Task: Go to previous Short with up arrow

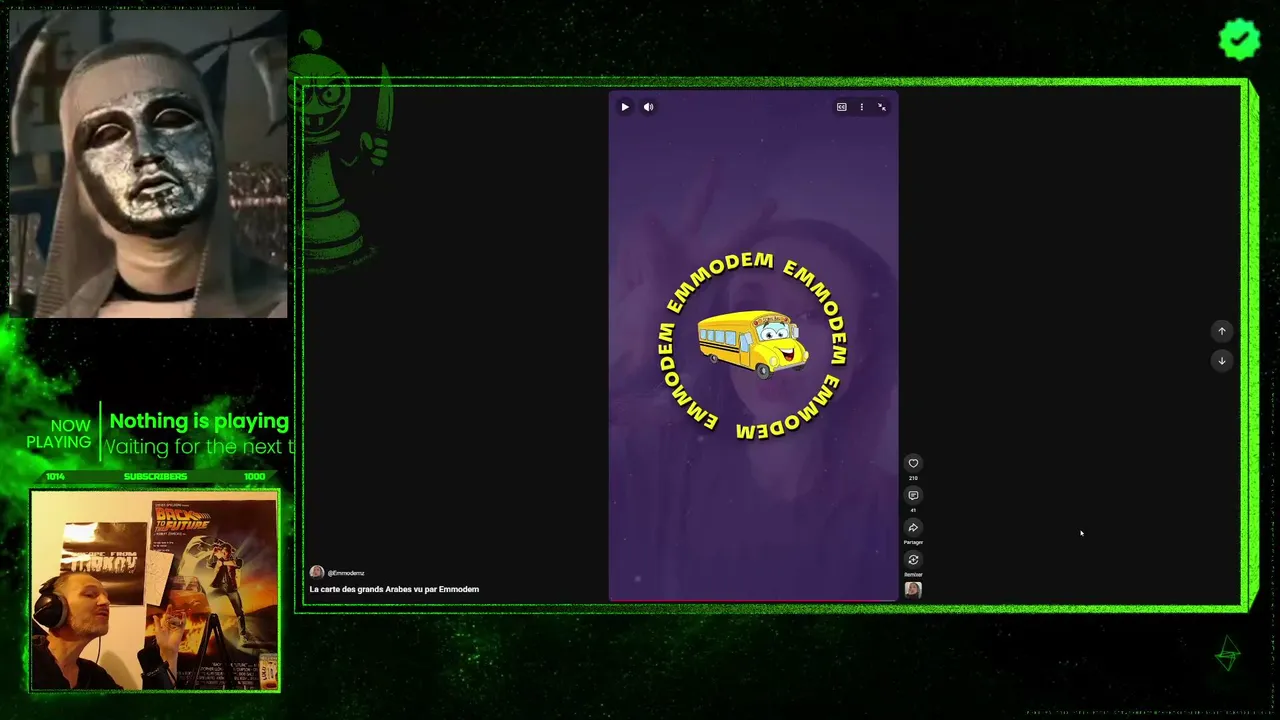Action: 1221,331
